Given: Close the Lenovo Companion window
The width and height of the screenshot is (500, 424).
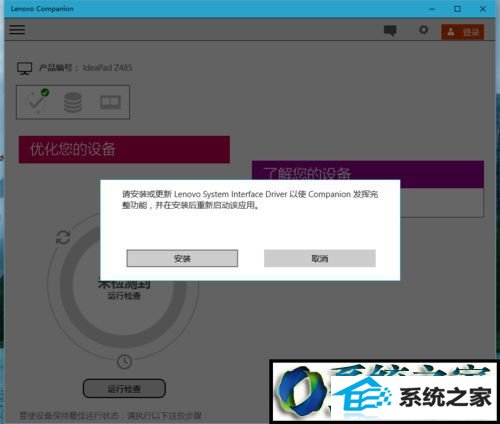Looking at the screenshot, I should [x=483, y=9].
